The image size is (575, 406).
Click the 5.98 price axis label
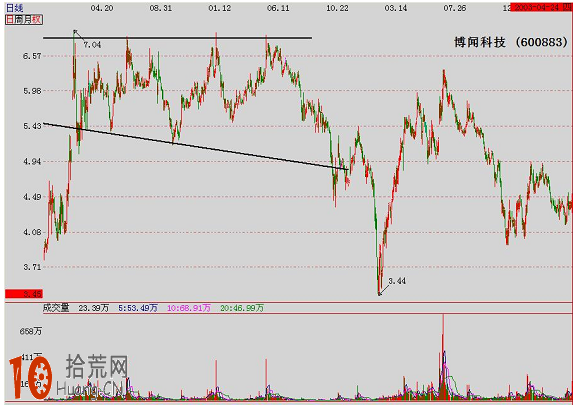click(x=32, y=91)
